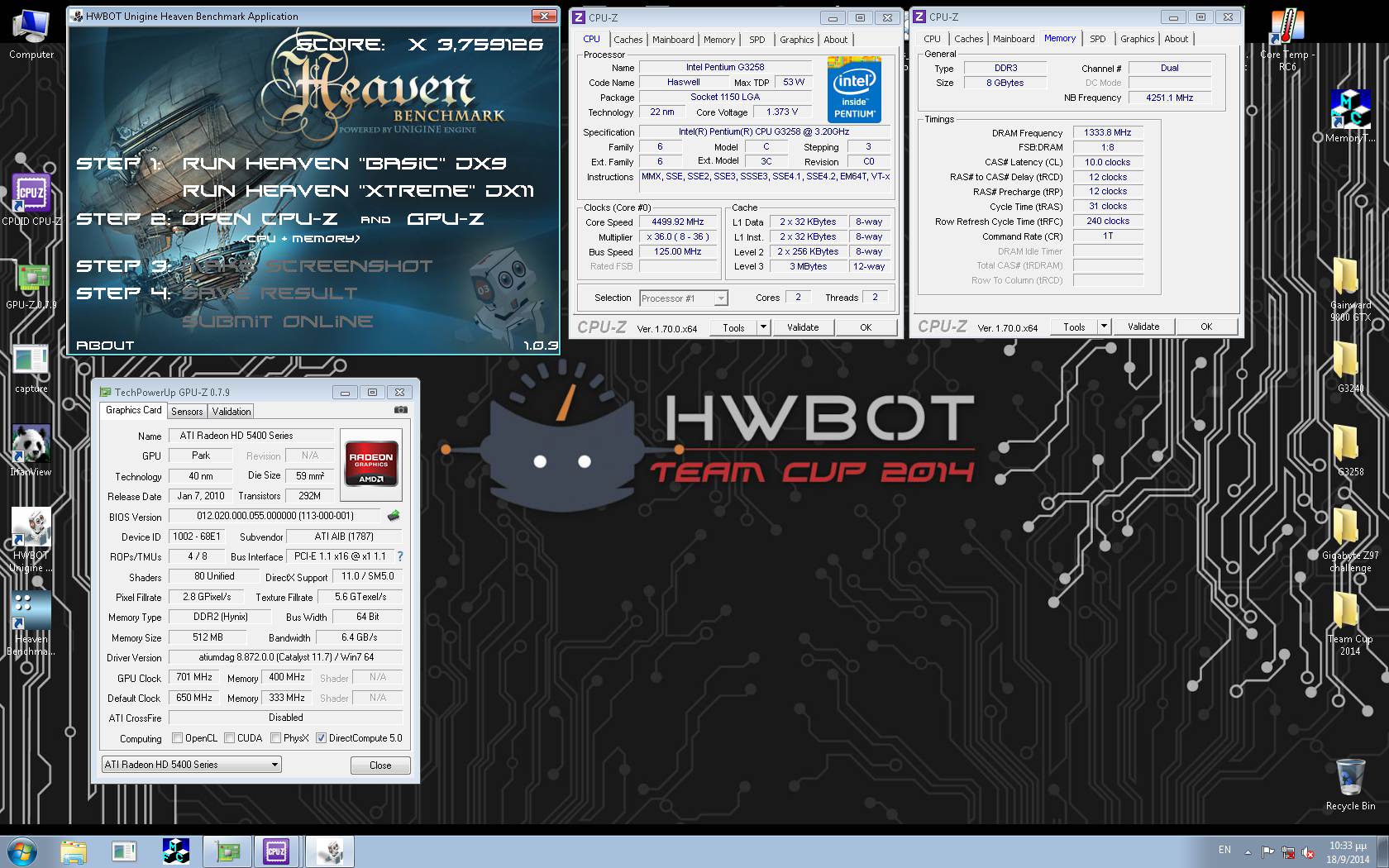Switch to GPU-Z via taskbar icon
1389x868 pixels.
point(226,851)
